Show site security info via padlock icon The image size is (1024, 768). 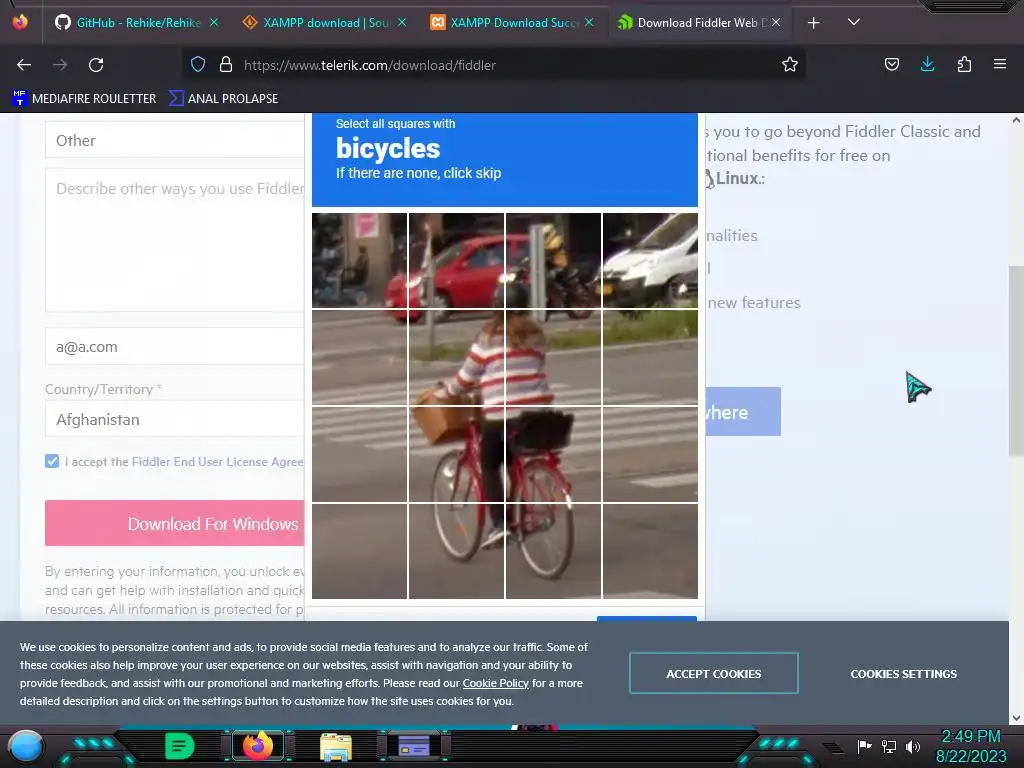click(226, 64)
